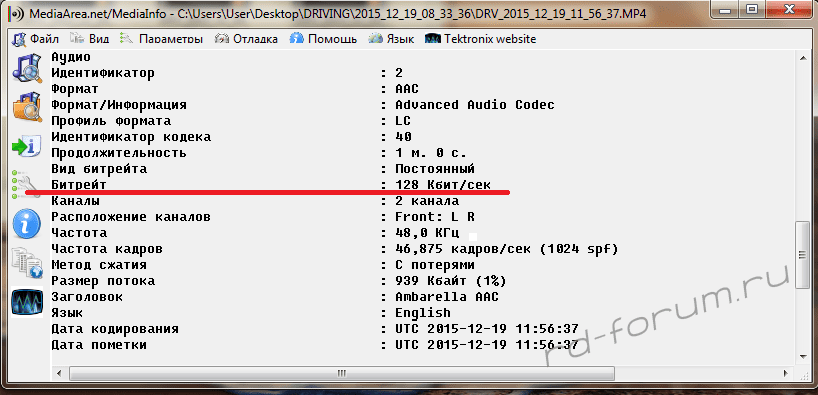Click the documents and globe sidebar icon
The height and width of the screenshot is (395, 818).
26,262
